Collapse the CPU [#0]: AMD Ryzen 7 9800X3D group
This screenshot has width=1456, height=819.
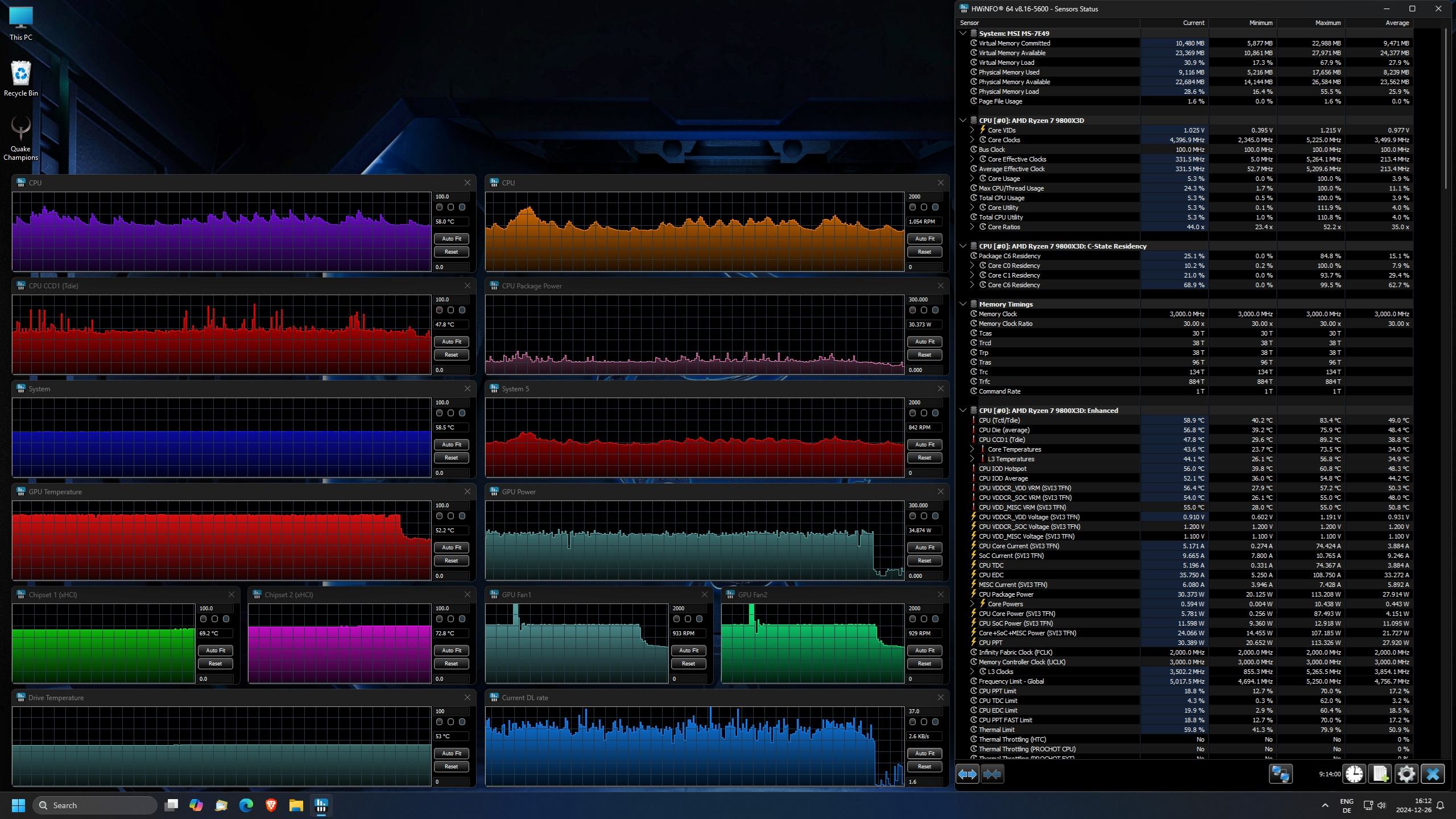[963, 121]
